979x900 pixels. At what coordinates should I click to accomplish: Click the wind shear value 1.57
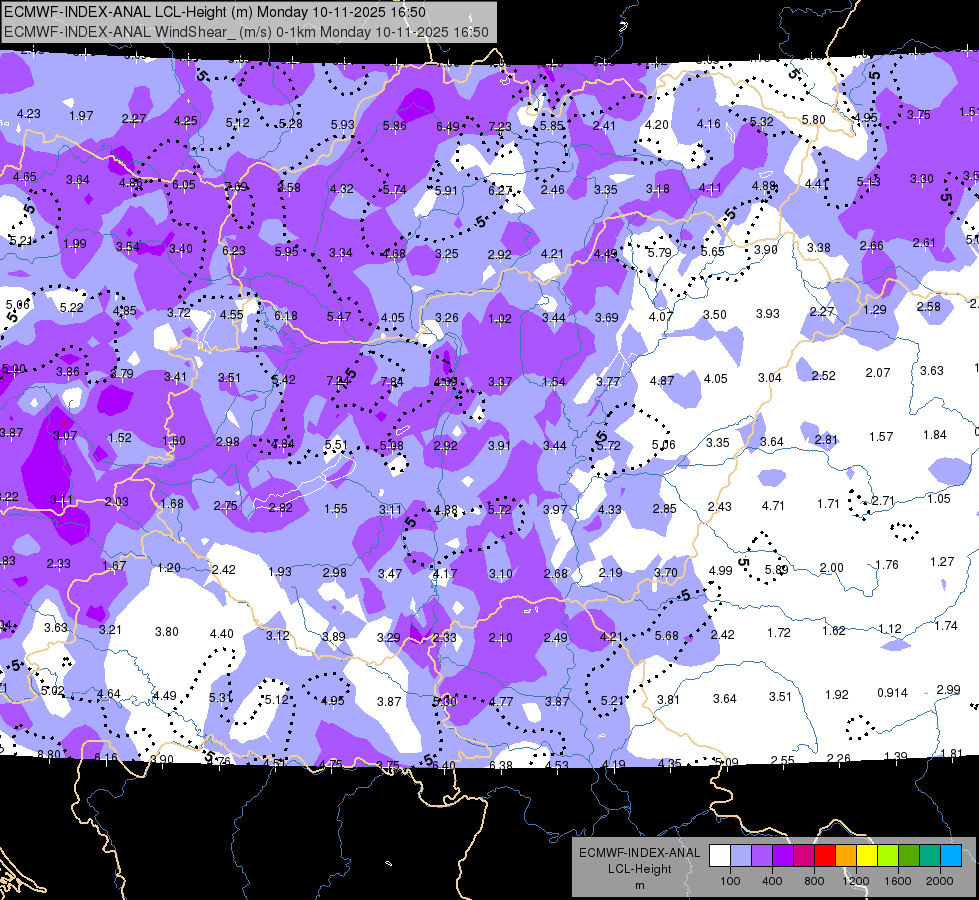881,437
